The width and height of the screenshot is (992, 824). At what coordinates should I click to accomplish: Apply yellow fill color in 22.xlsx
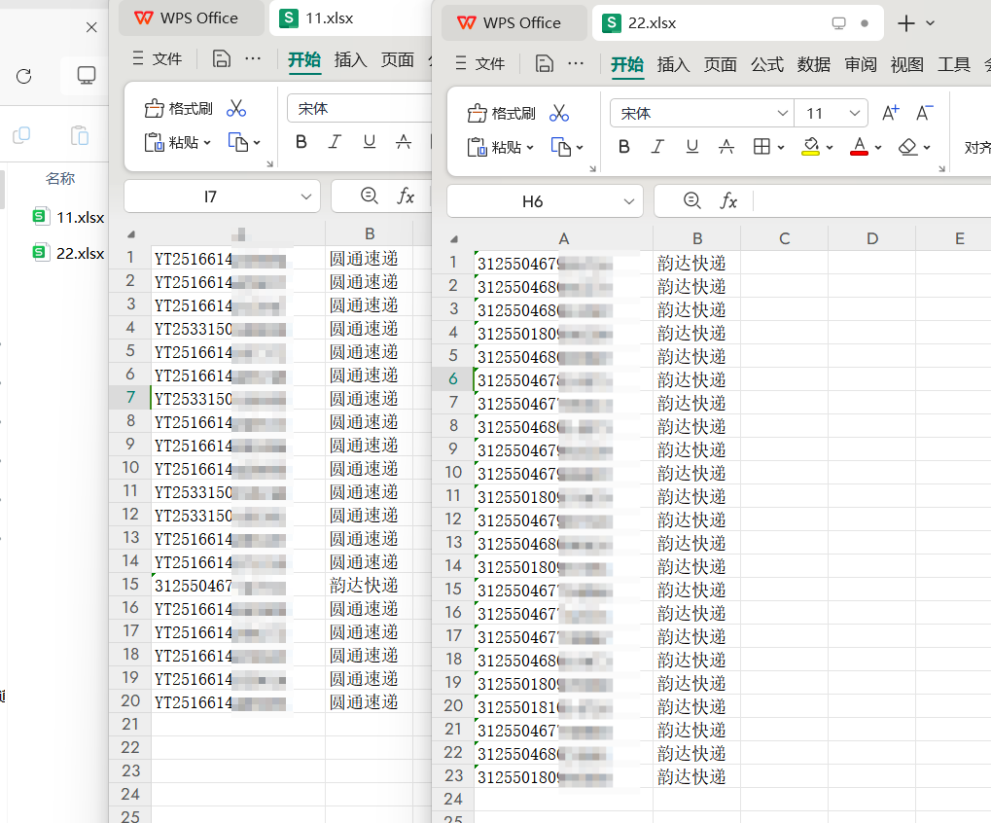pos(810,147)
